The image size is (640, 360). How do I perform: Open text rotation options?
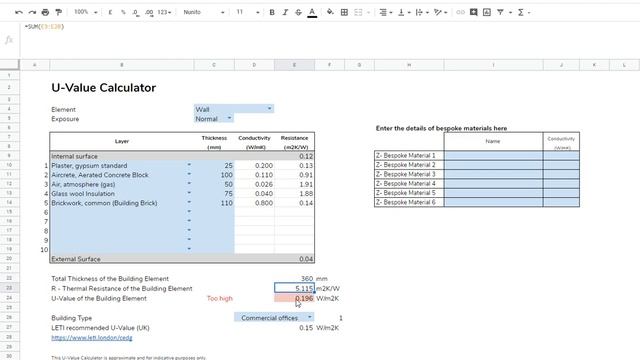(440, 12)
